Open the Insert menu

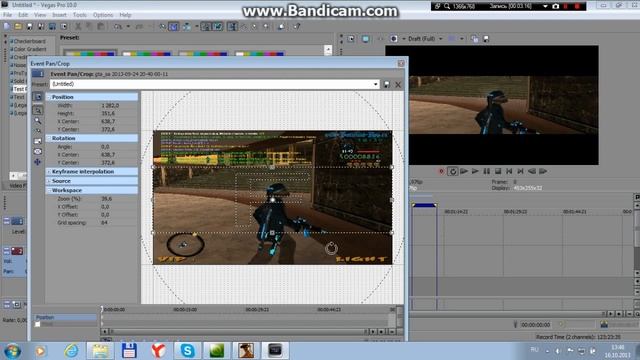(59, 15)
